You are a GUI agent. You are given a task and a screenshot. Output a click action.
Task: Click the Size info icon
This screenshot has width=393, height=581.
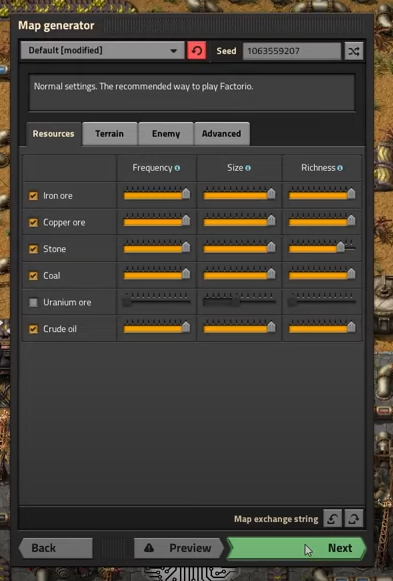pos(248,168)
